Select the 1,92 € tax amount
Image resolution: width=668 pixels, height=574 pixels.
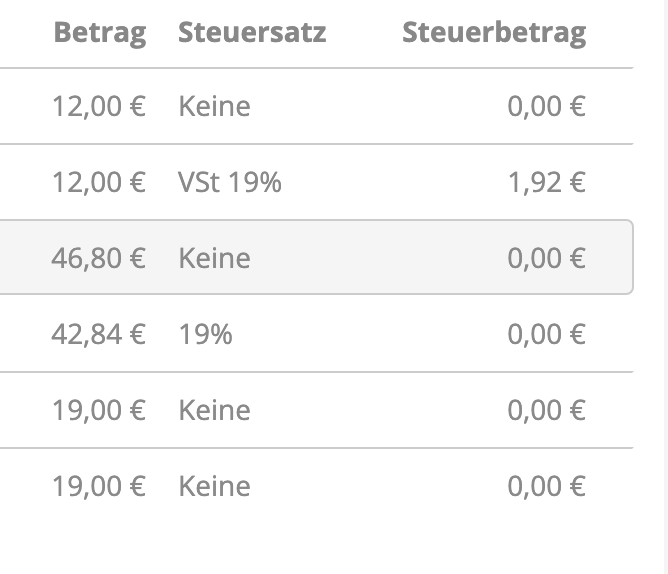coord(546,182)
